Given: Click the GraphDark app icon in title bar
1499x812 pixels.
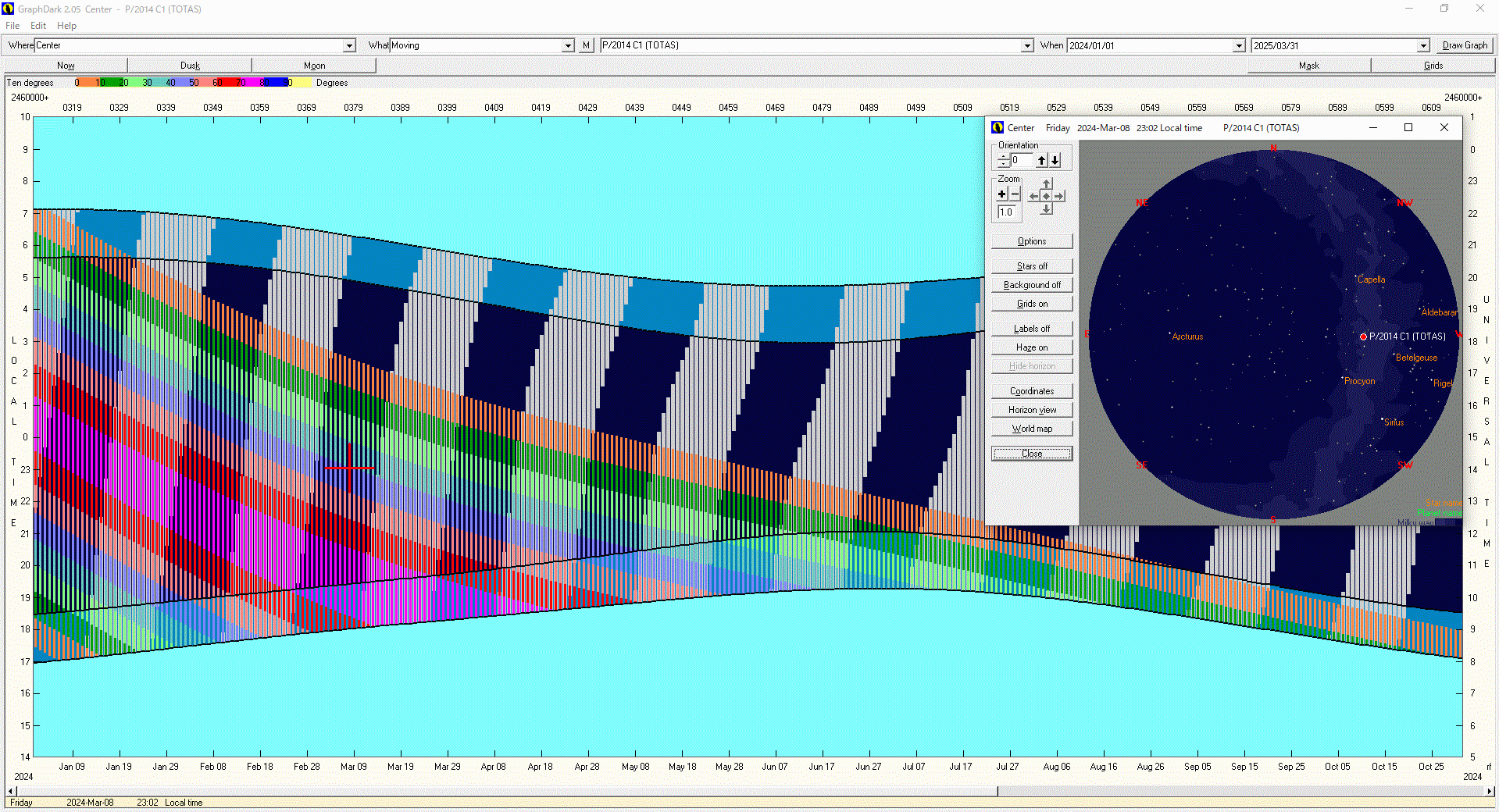Looking at the screenshot, I should coord(9,9).
